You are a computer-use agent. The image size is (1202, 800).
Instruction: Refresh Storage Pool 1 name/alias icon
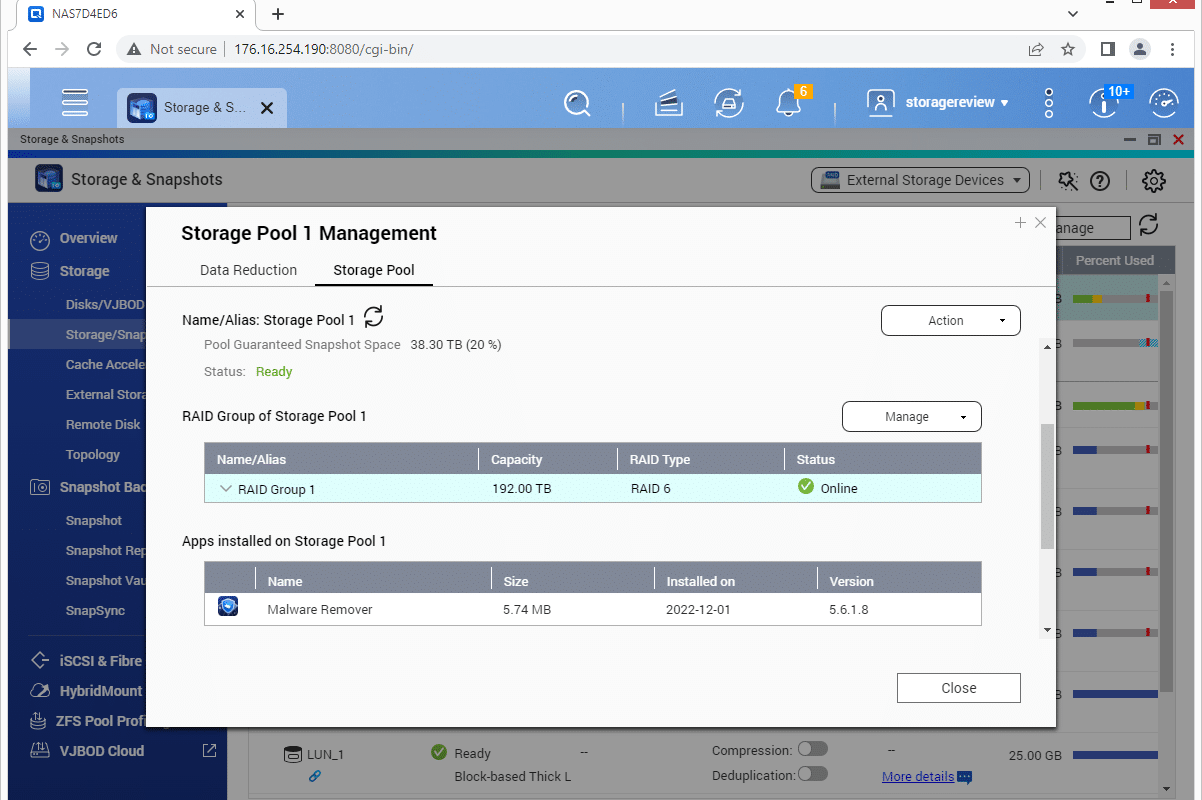point(373,317)
